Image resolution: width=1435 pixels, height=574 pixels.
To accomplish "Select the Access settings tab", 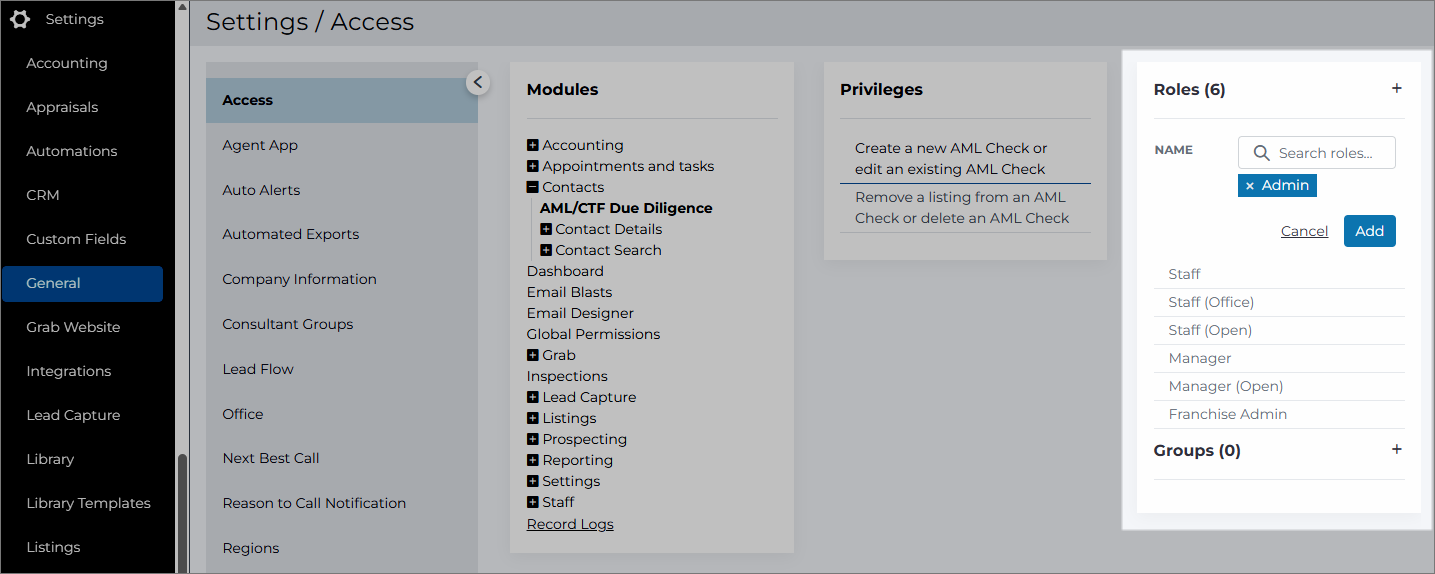I will [342, 100].
